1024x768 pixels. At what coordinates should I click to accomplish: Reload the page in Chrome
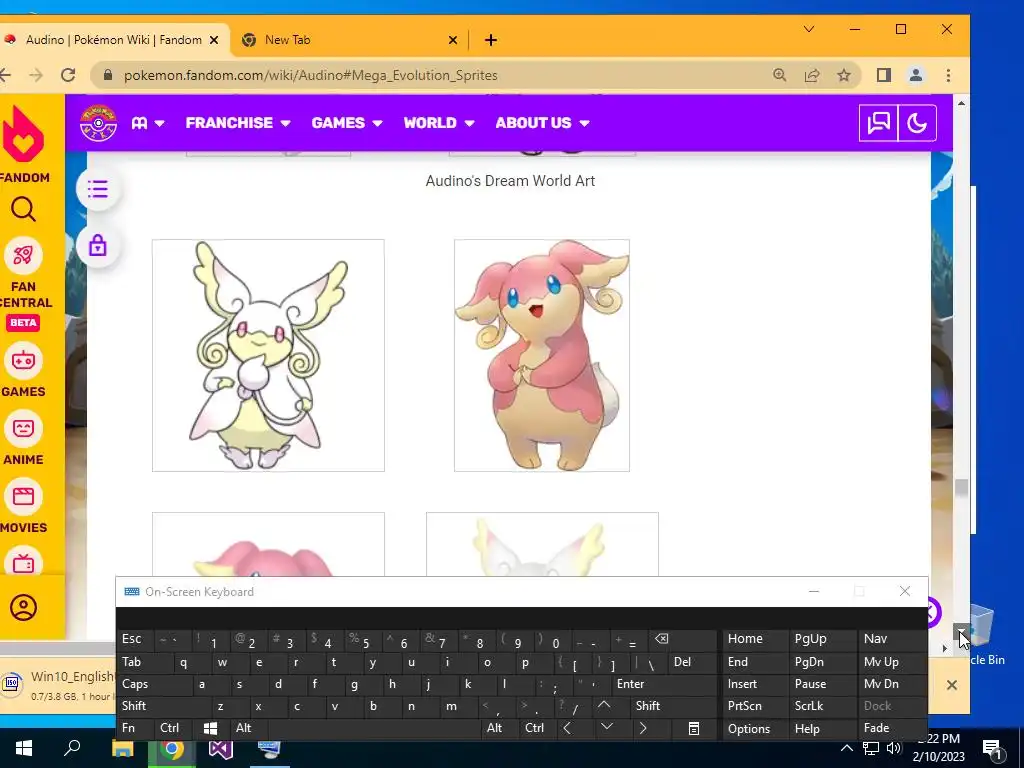click(68, 75)
